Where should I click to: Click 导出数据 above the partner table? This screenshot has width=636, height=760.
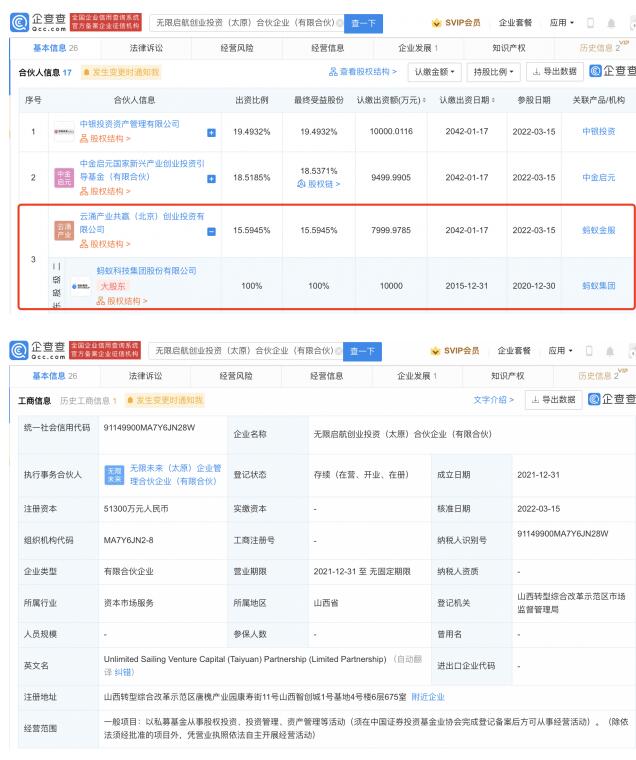point(555,72)
